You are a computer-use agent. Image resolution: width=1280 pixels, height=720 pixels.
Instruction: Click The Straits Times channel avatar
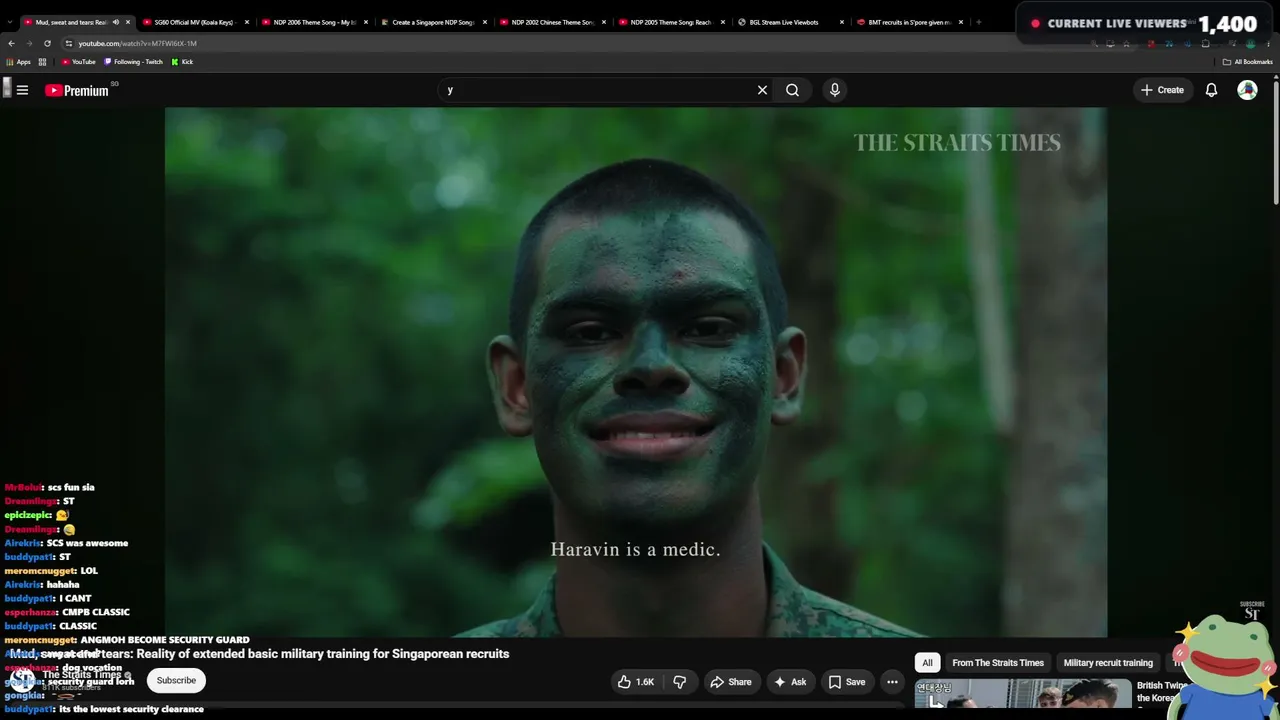point(22,680)
